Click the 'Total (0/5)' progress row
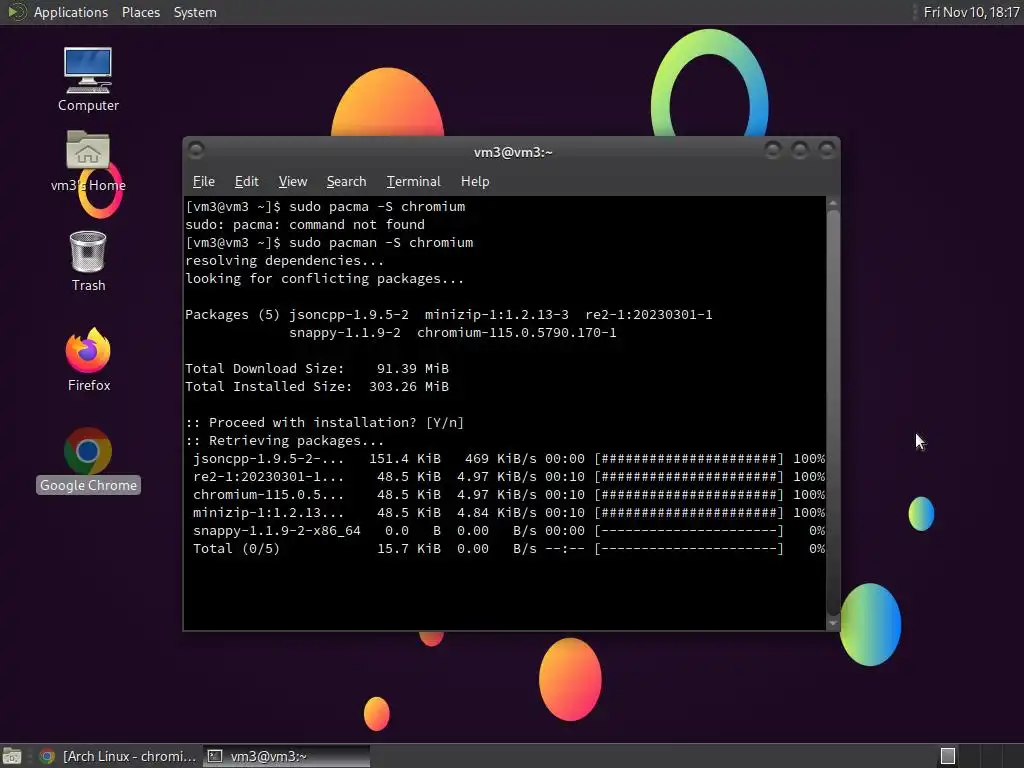 tap(509, 549)
